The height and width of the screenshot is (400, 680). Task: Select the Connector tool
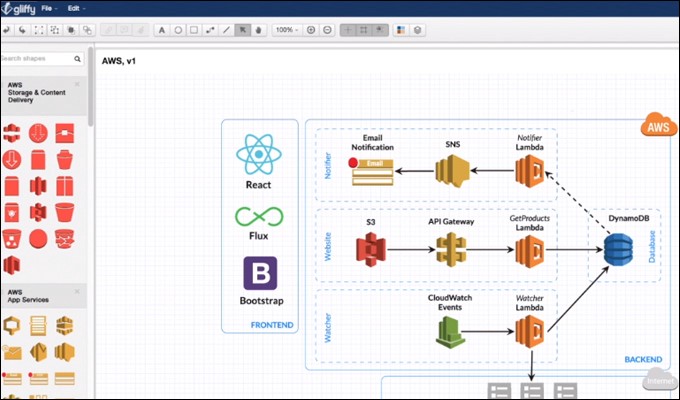[210, 30]
